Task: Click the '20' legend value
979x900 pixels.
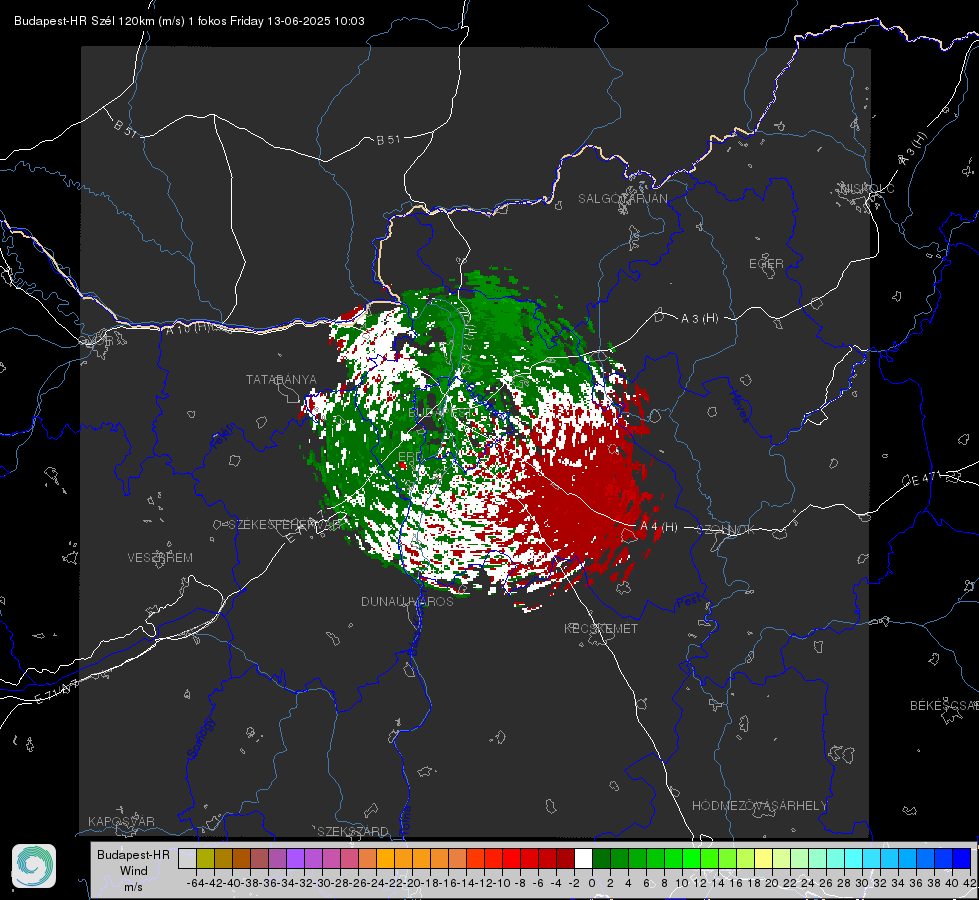Action: [x=772, y=883]
